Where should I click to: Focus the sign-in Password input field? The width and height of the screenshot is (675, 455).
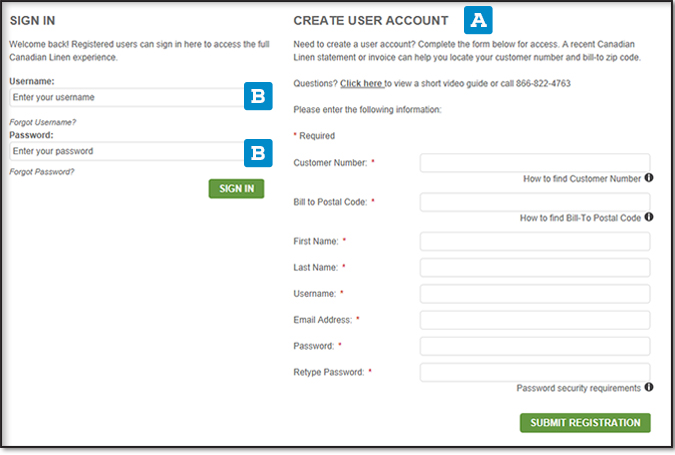click(x=124, y=152)
